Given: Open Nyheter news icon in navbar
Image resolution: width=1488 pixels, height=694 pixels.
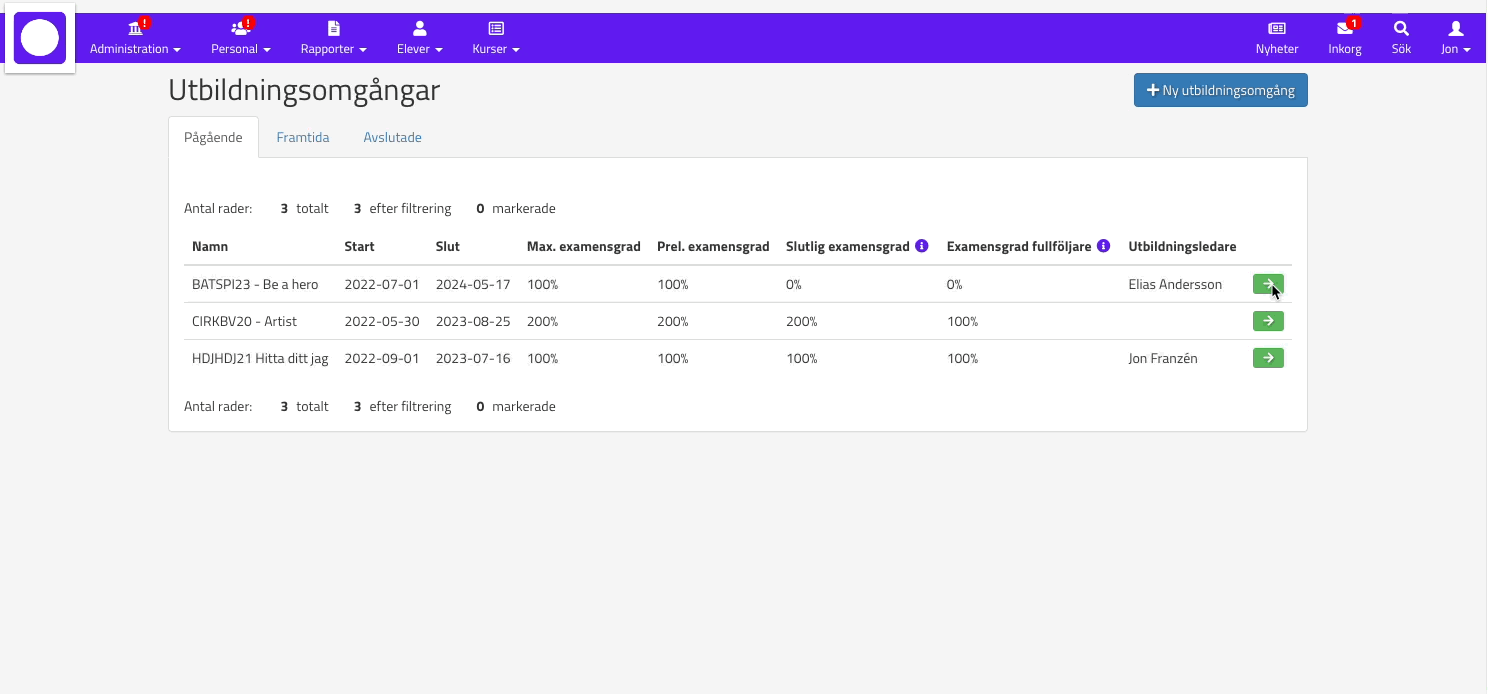Looking at the screenshot, I should pos(1277,29).
